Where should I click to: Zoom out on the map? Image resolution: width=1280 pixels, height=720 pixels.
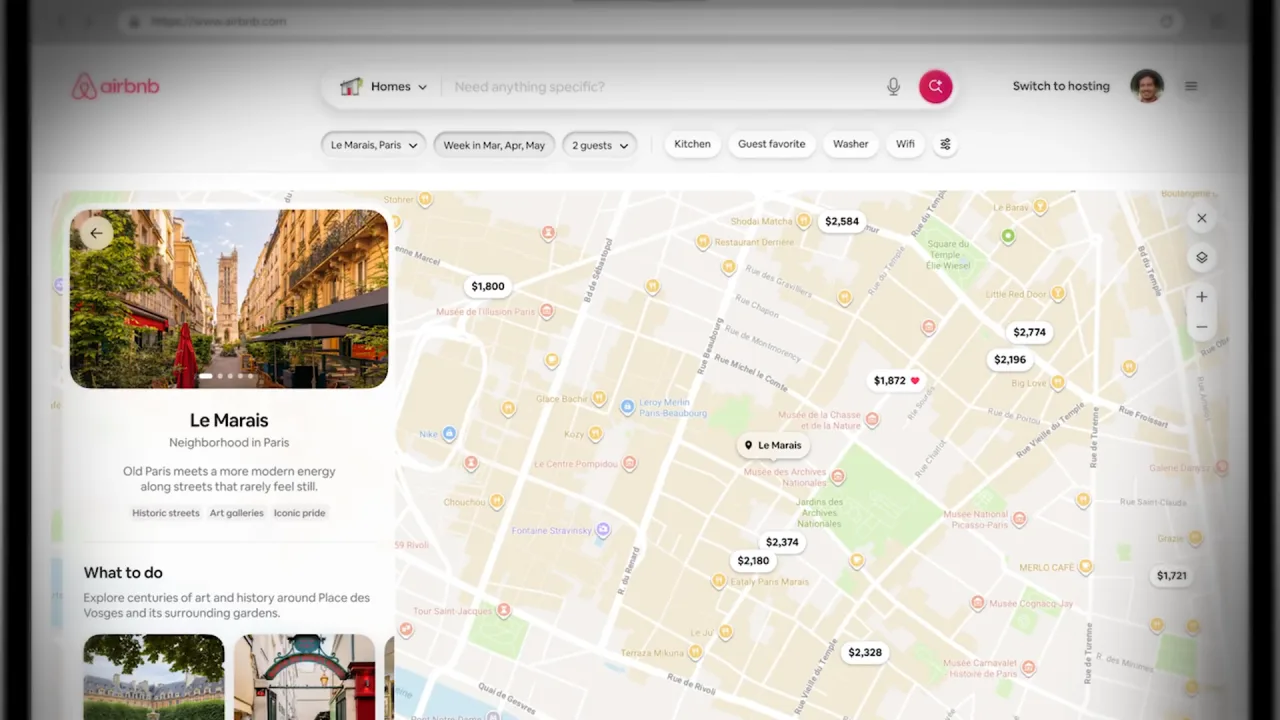pyautogui.click(x=1201, y=327)
